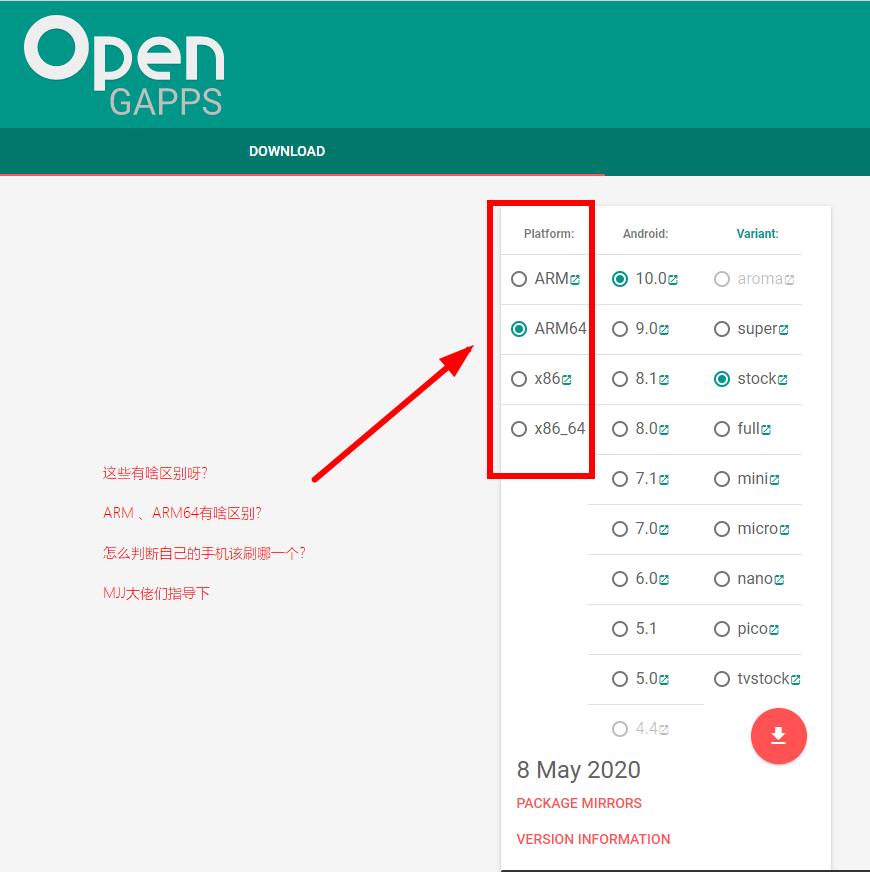Pick the aroma variant radio button
The width and height of the screenshot is (870, 872).
pos(721,279)
